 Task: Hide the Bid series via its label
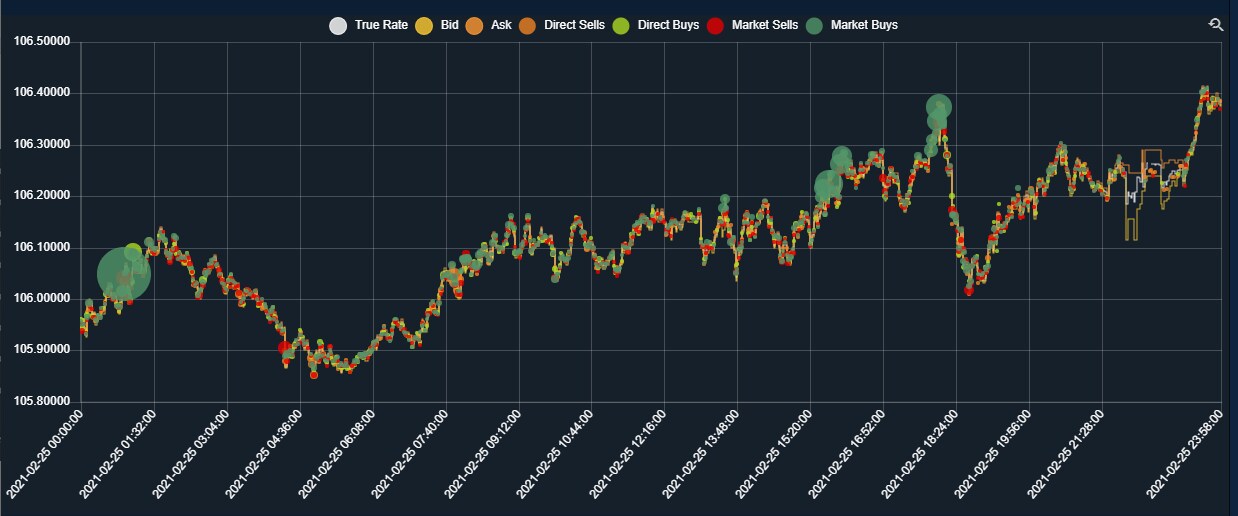[x=449, y=25]
